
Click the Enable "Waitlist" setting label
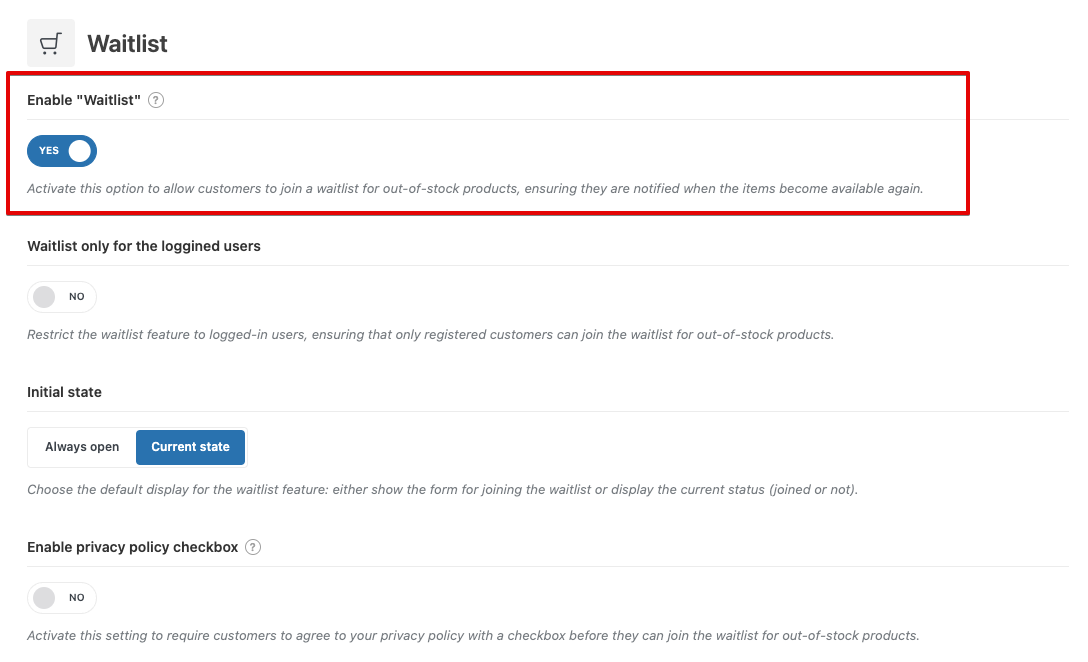click(x=84, y=100)
